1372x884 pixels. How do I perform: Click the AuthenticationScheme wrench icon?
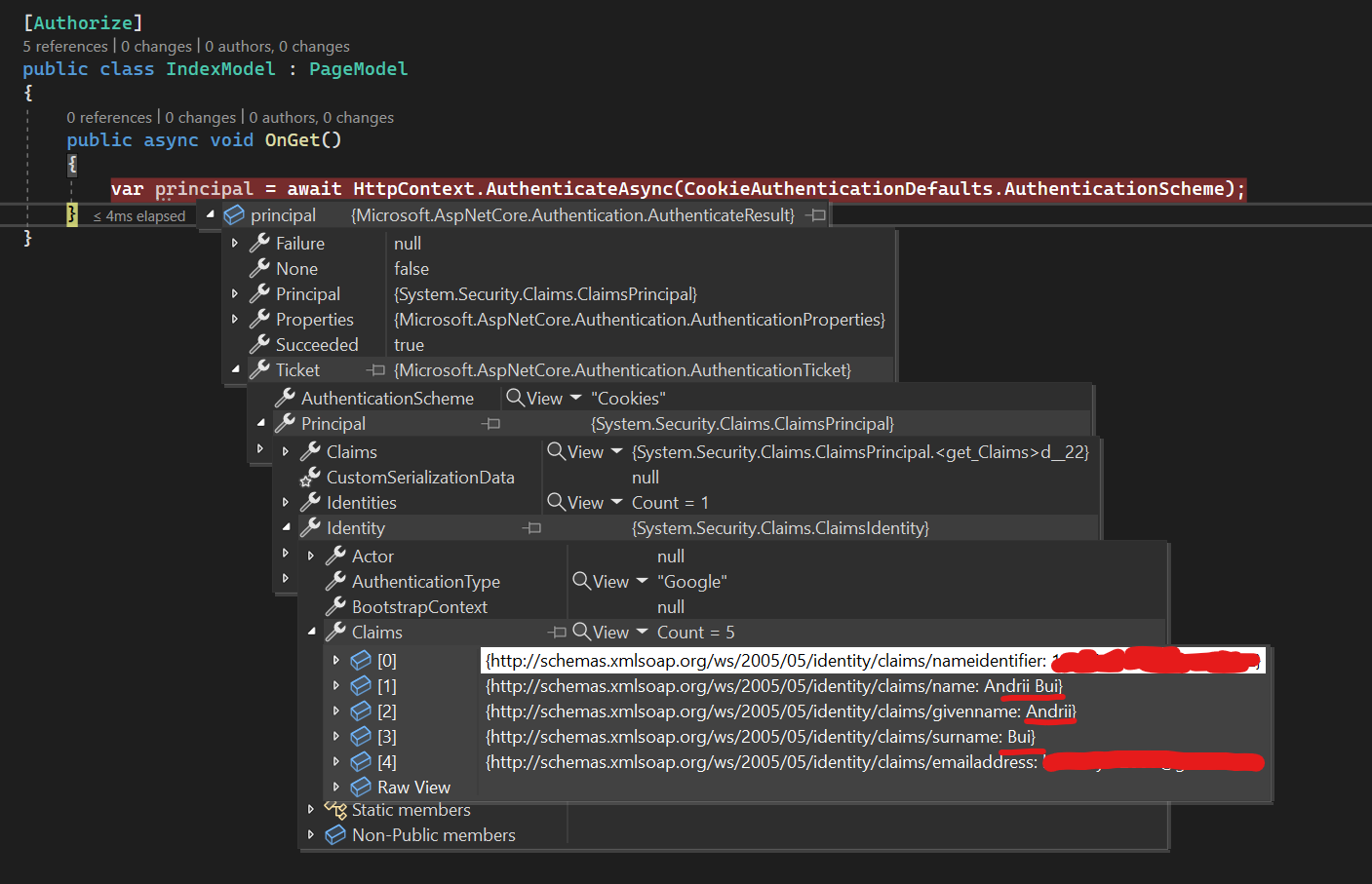tap(285, 398)
